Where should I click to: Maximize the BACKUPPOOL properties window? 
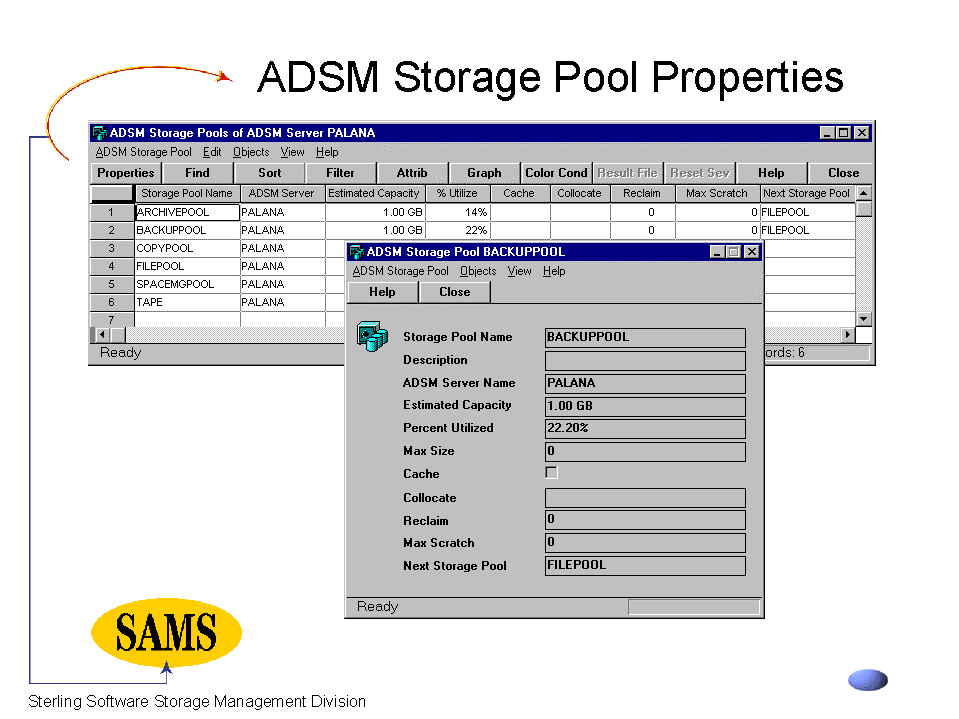[x=735, y=252]
